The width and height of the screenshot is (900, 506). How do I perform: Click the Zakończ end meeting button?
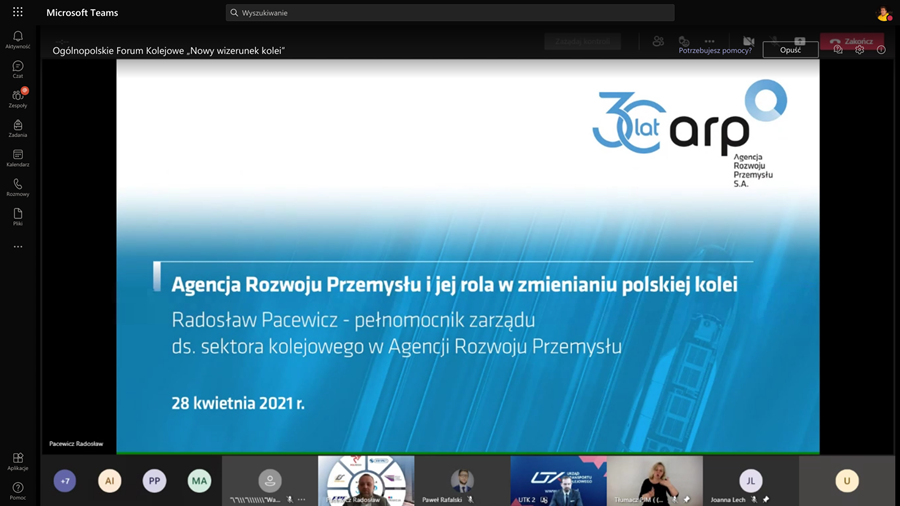pos(852,41)
